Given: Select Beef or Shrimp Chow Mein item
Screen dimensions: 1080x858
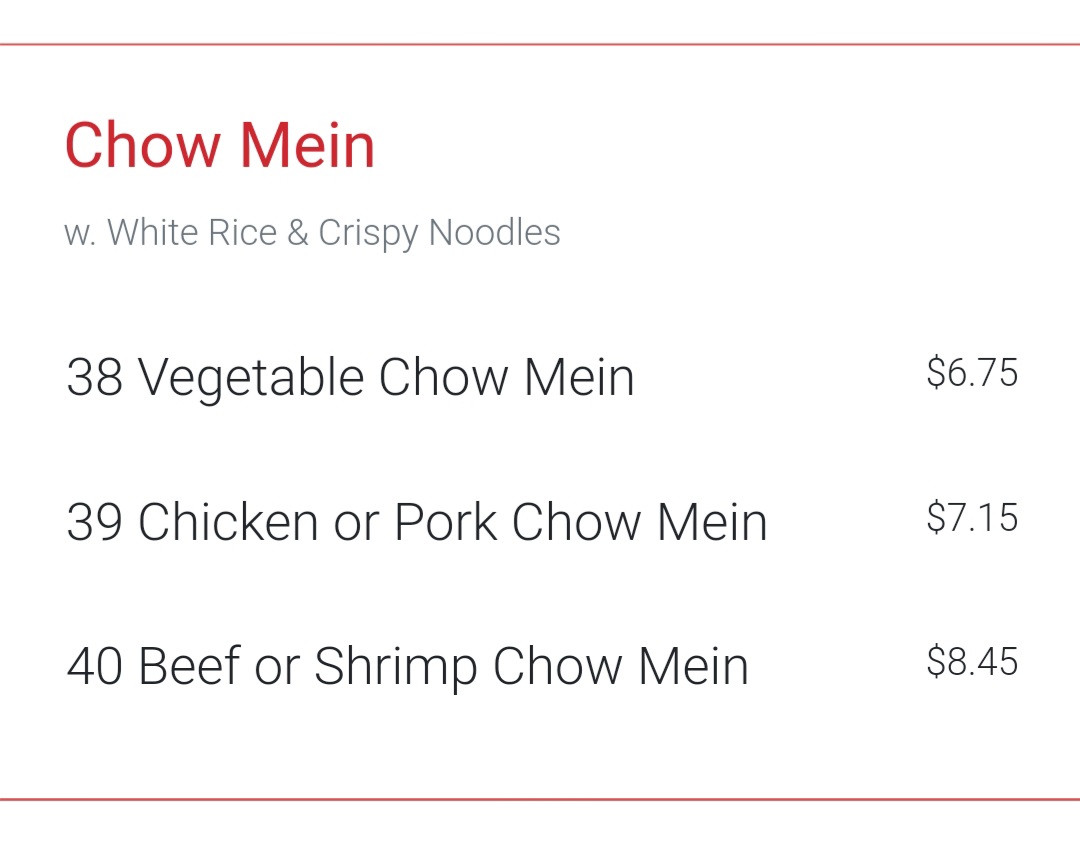Looking at the screenshot, I should click(407, 667).
